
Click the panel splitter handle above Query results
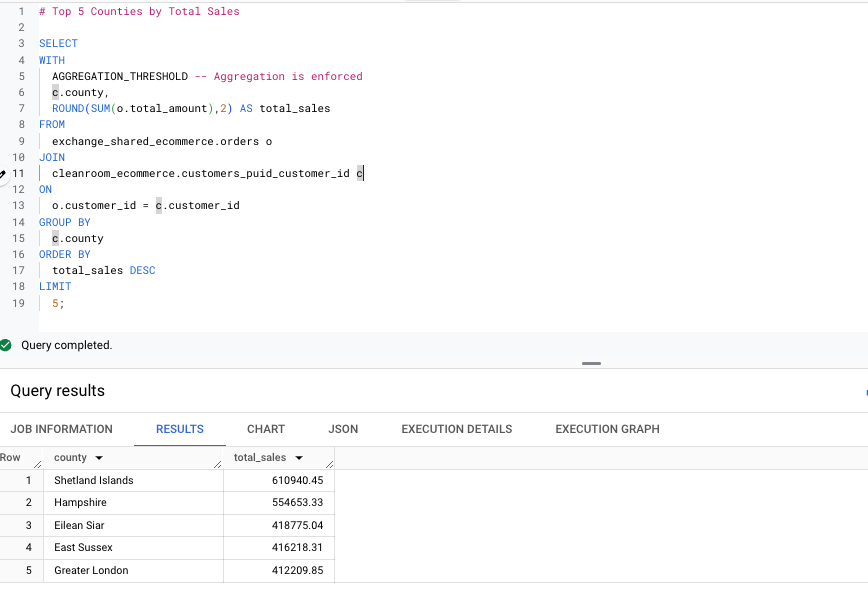coord(591,363)
